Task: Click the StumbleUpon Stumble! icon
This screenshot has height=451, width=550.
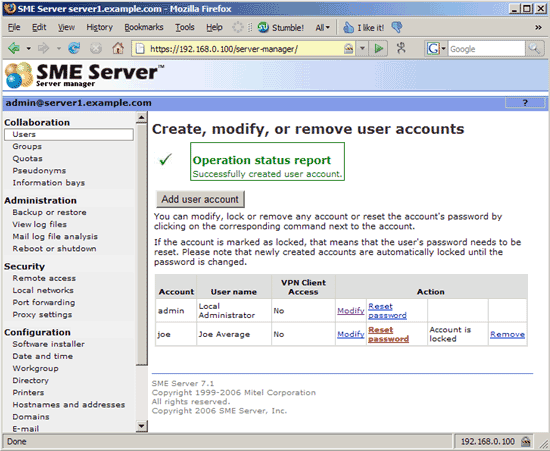Action: (263, 27)
